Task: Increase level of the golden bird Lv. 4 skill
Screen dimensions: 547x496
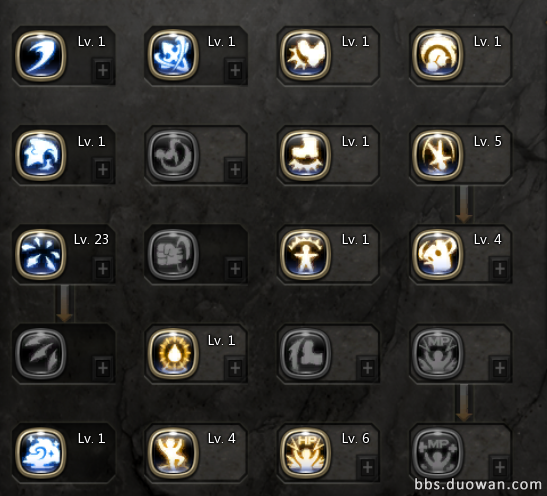Action: point(500,269)
